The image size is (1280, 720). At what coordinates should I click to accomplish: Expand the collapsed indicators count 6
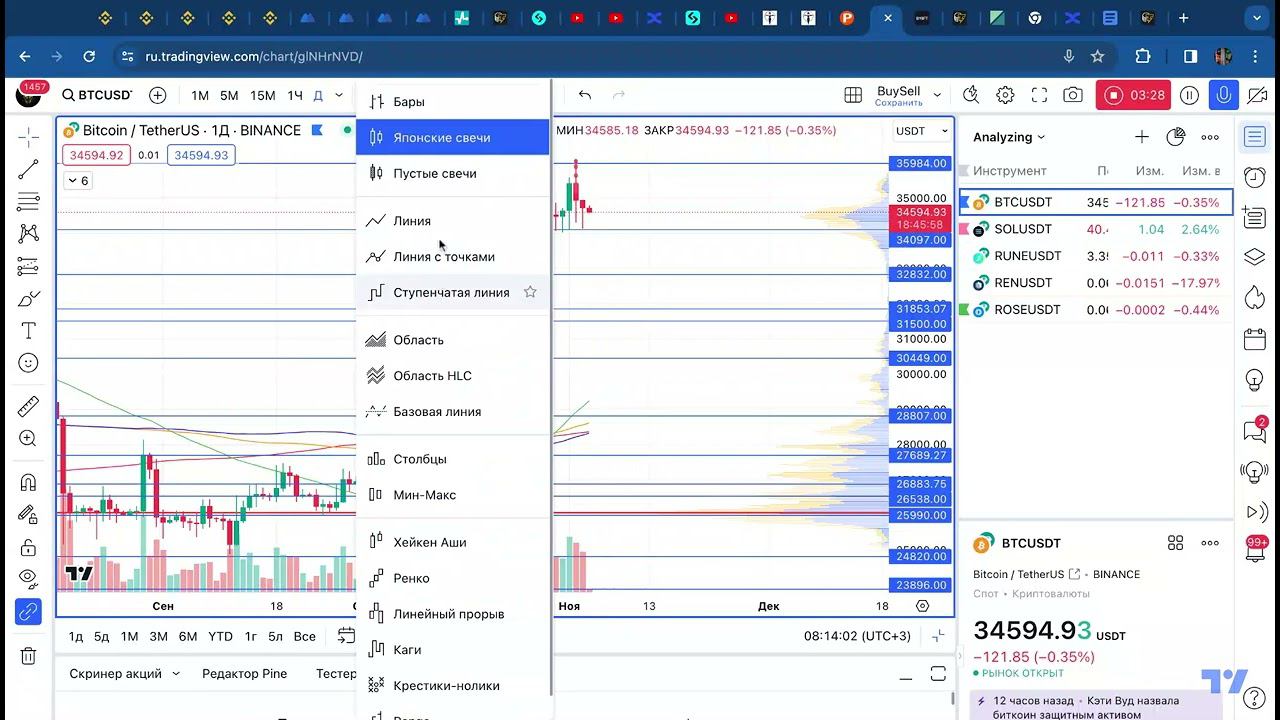click(77, 181)
